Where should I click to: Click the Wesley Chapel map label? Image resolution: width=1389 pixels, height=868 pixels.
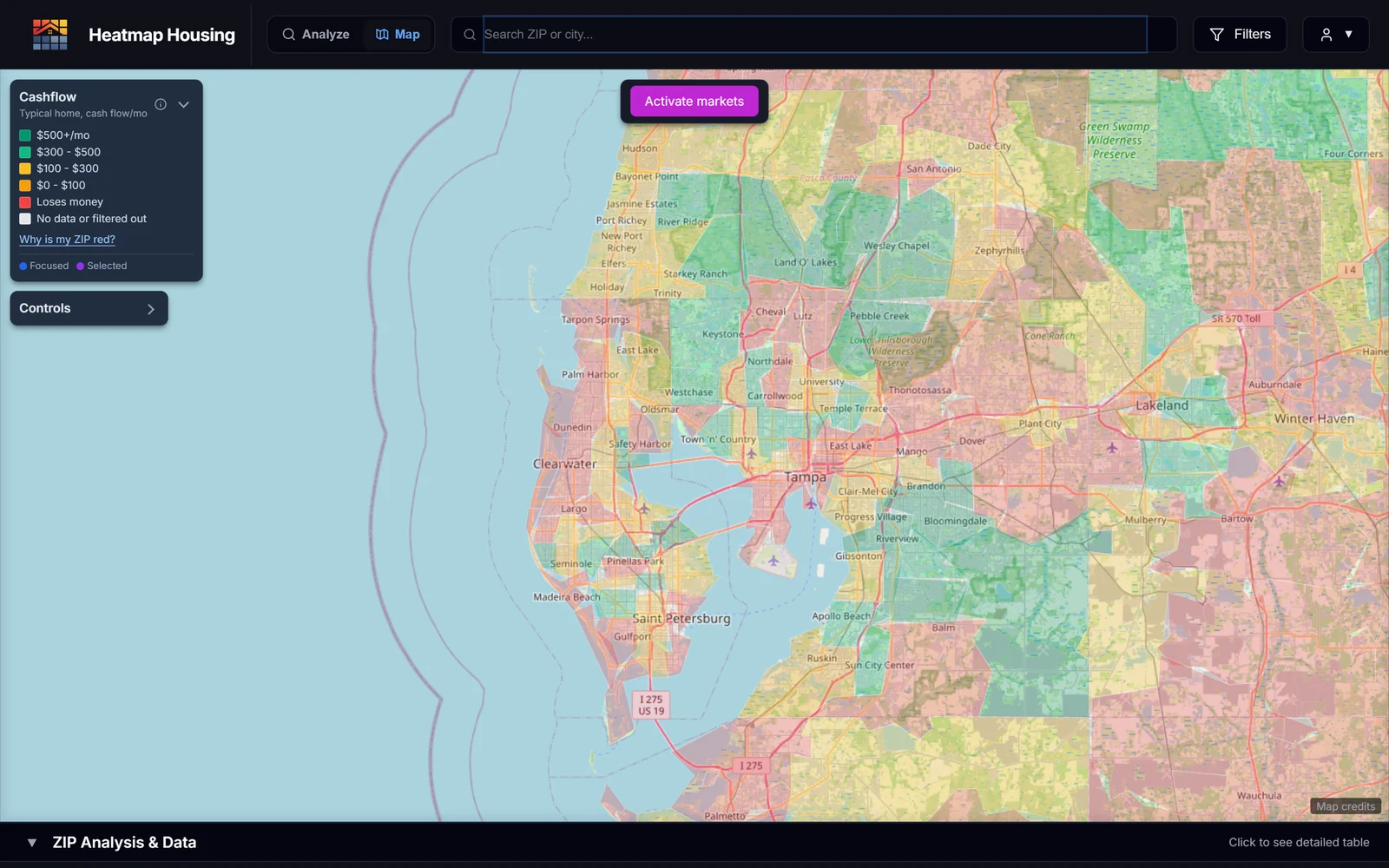[897, 246]
